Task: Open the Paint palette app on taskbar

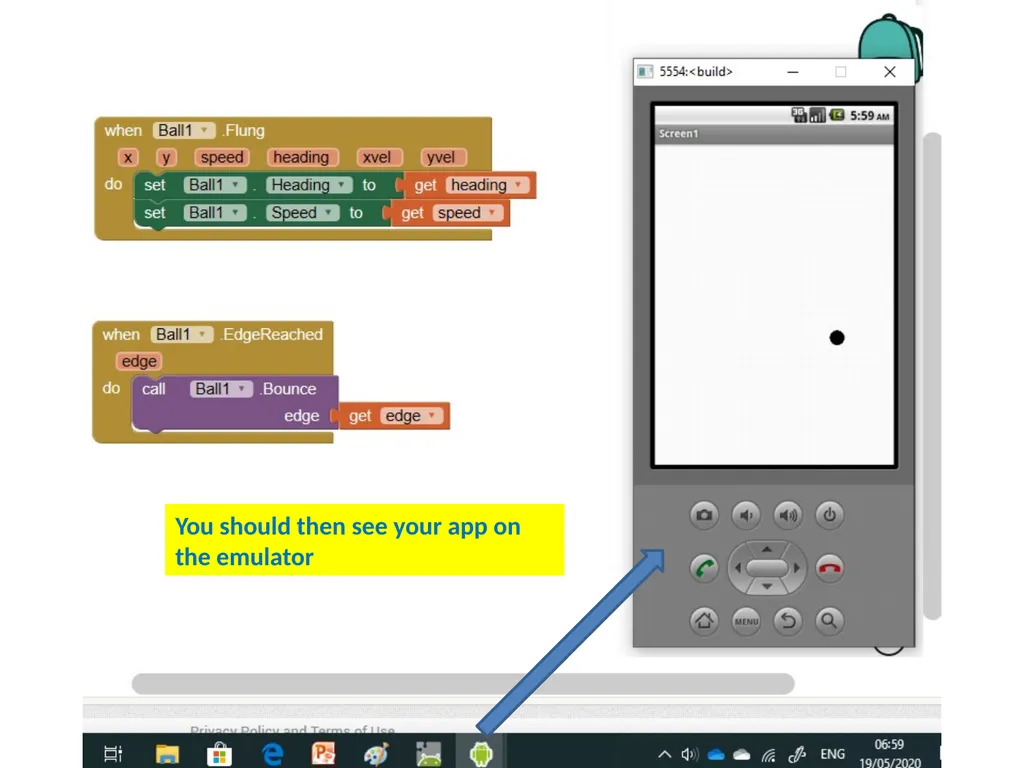Action: (x=376, y=754)
